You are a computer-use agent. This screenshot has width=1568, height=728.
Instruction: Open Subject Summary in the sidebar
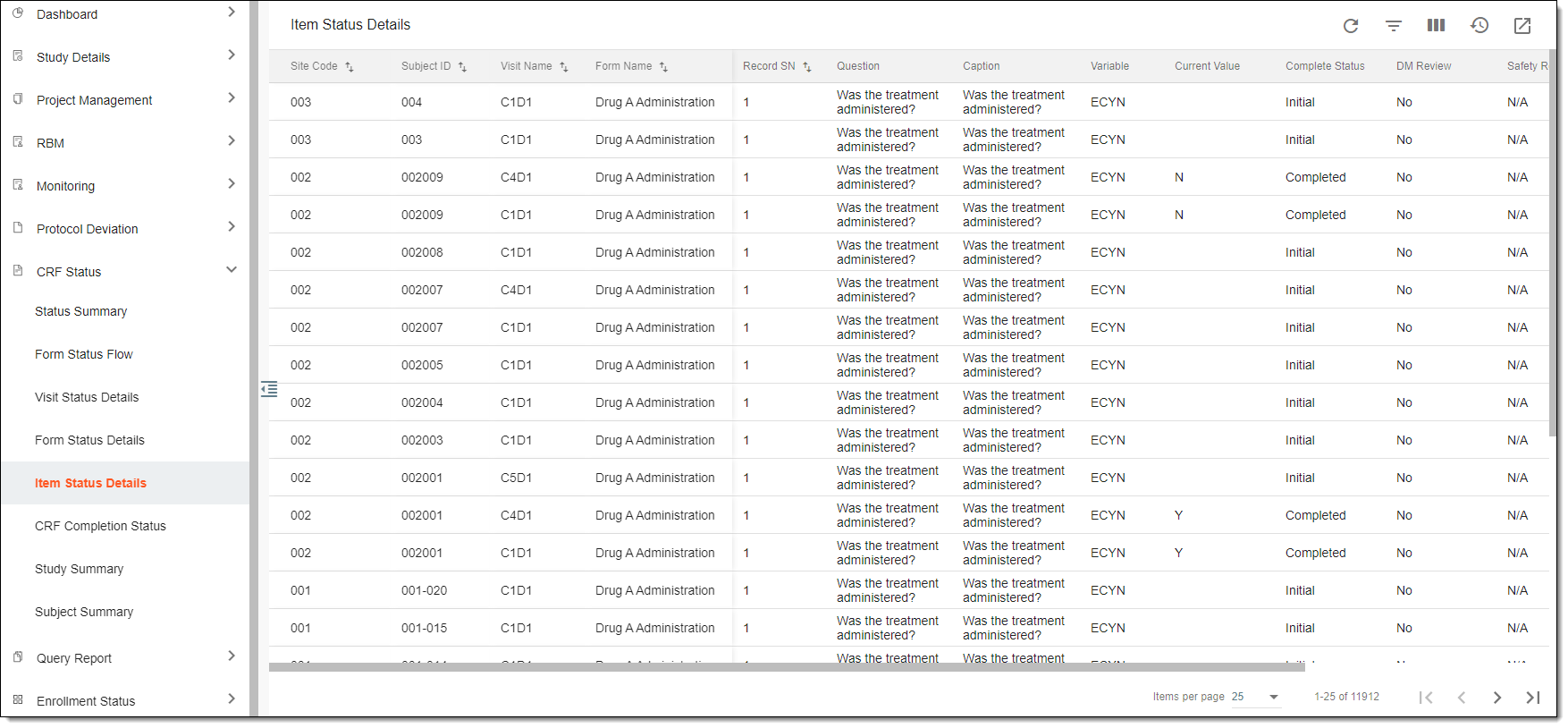pyautogui.click(x=84, y=612)
